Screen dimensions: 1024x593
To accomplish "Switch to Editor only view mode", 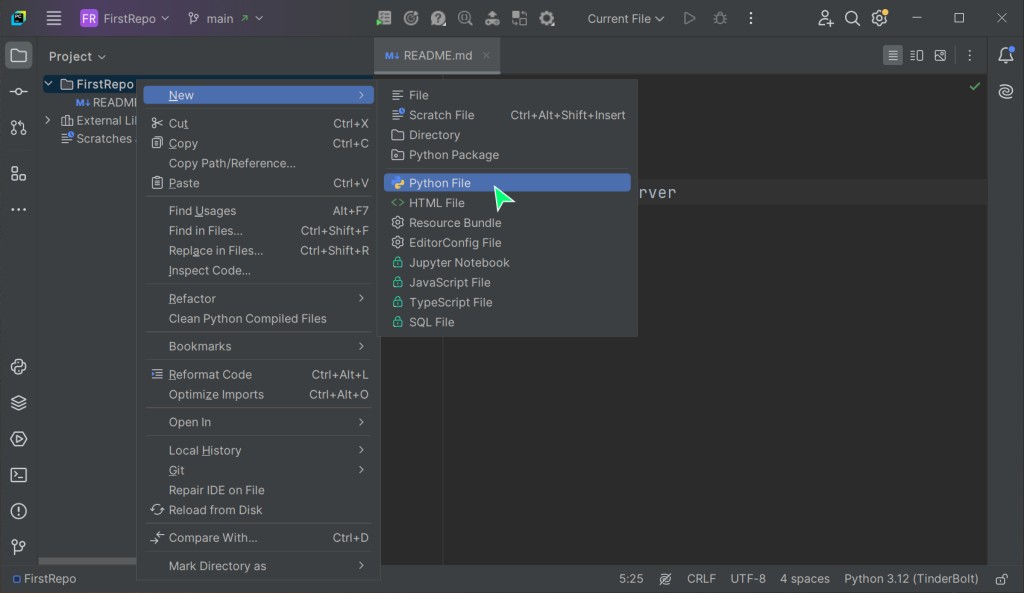I will [893, 56].
